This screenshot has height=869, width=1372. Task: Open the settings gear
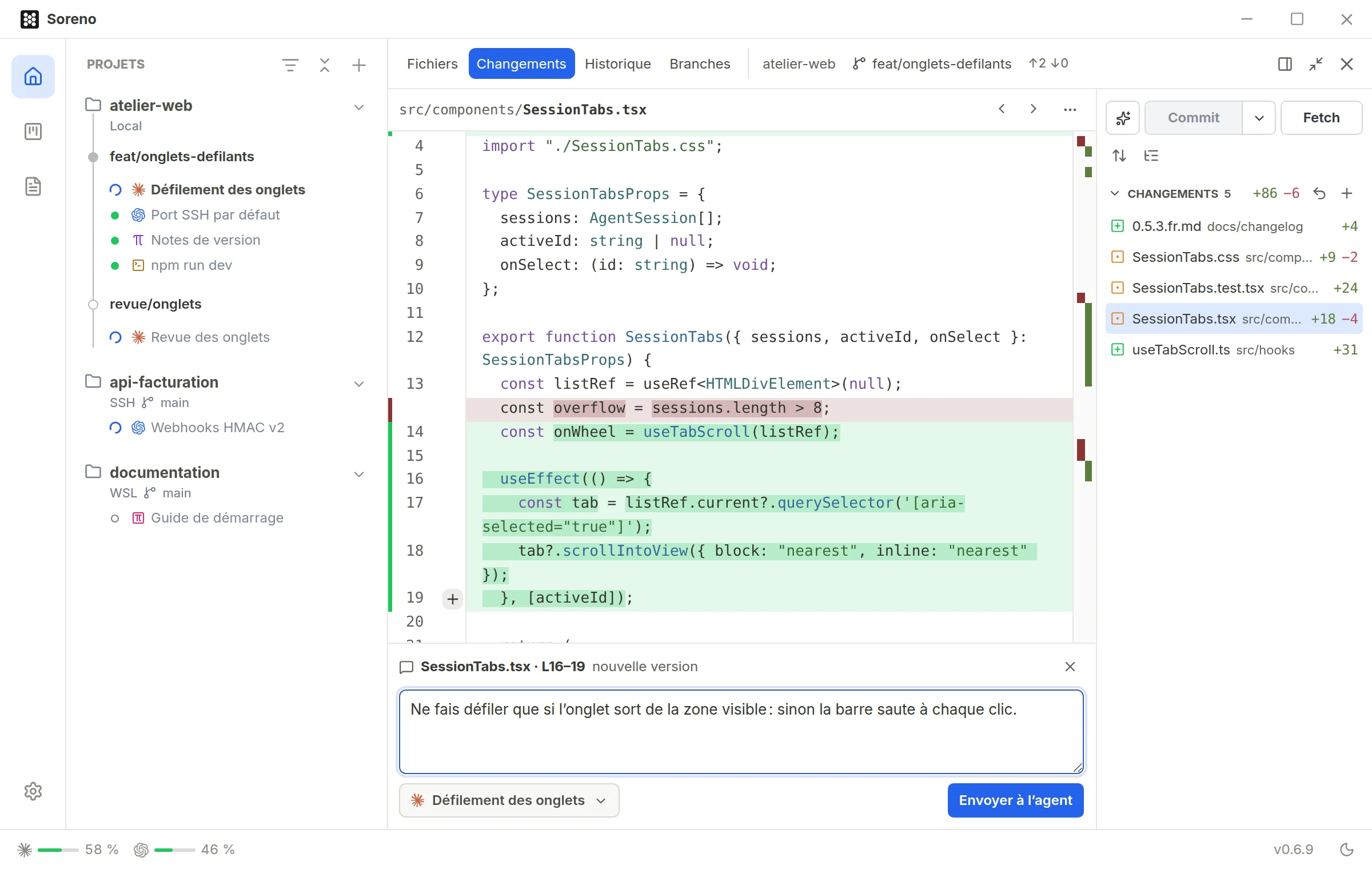point(33,791)
